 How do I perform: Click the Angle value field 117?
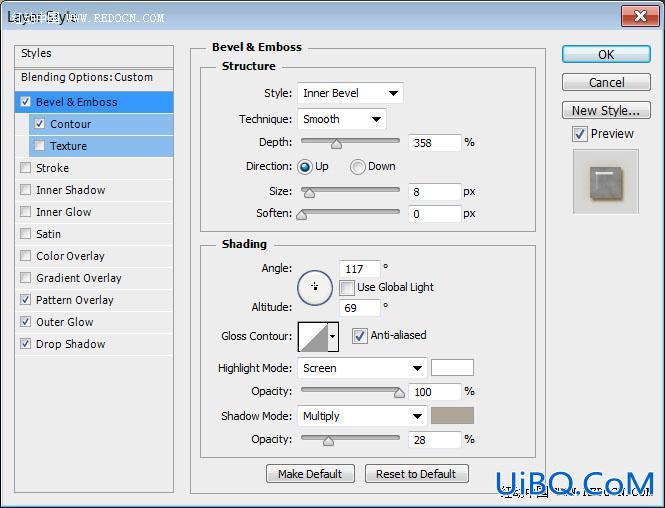coord(360,269)
